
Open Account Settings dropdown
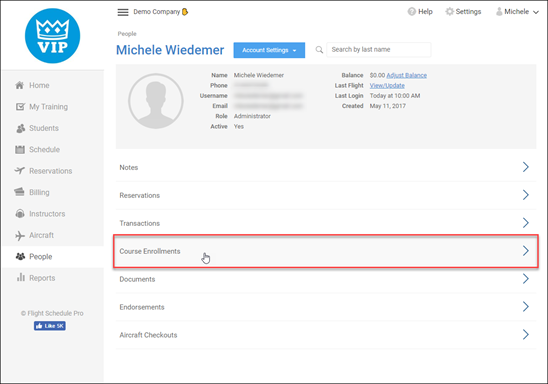click(269, 50)
